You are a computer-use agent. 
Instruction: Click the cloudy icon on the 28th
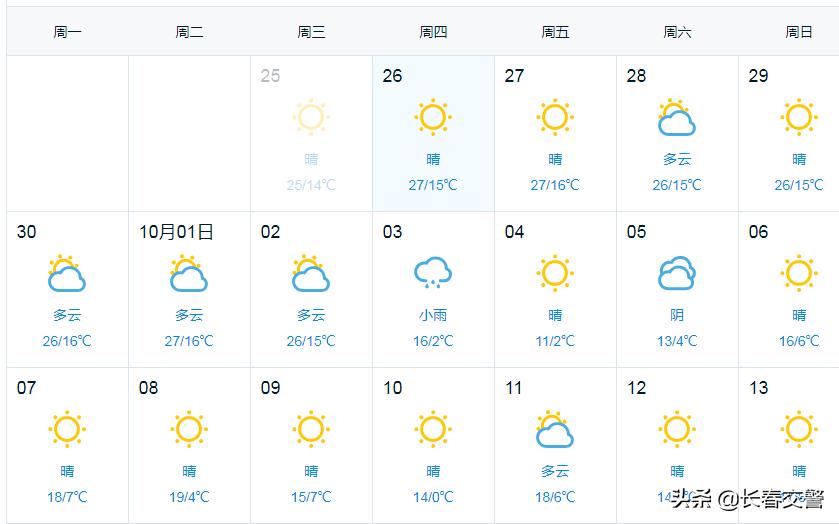tap(677, 119)
